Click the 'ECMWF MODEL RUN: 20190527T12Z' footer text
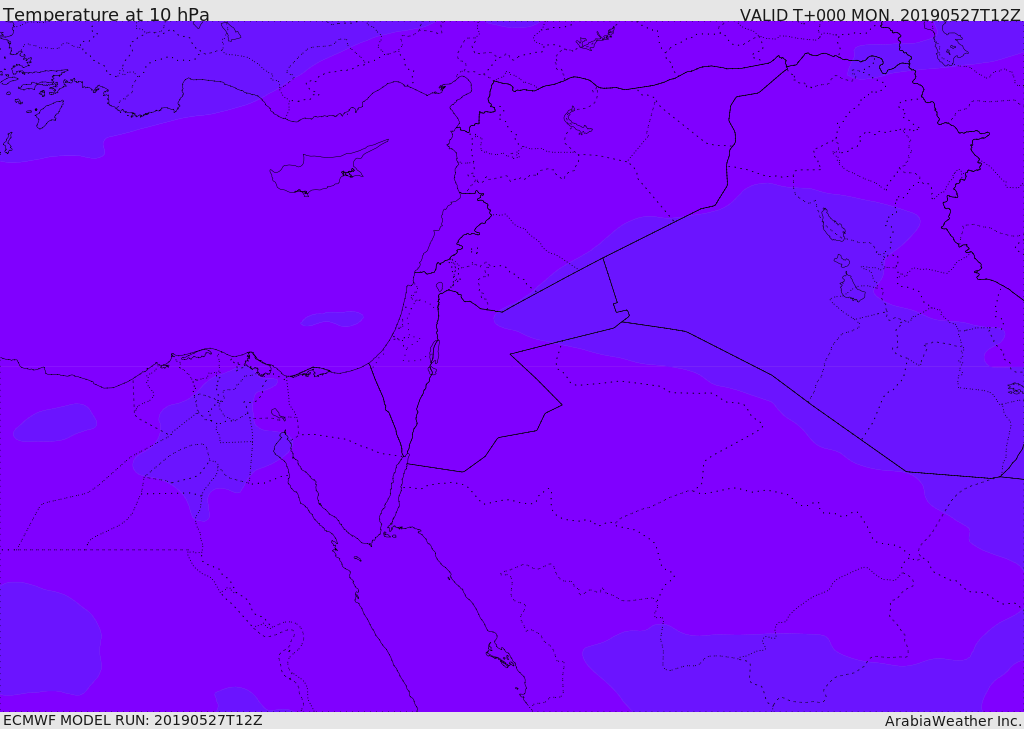 133,721
